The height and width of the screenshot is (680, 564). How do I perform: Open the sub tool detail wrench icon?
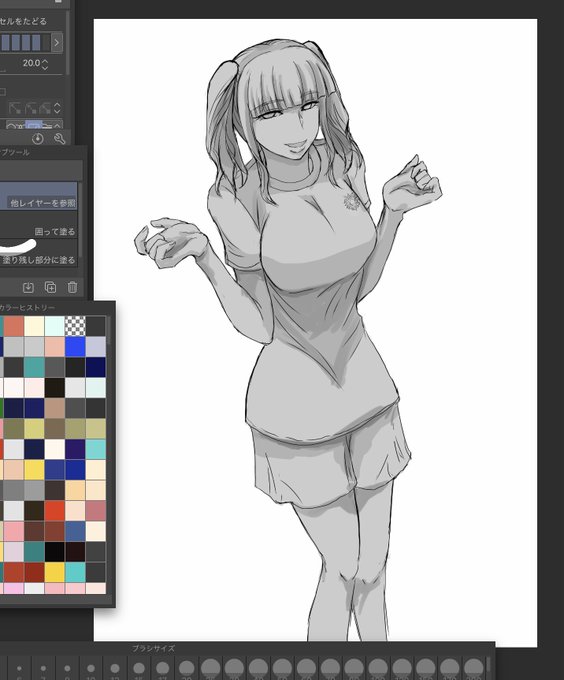pyautogui.click(x=60, y=139)
